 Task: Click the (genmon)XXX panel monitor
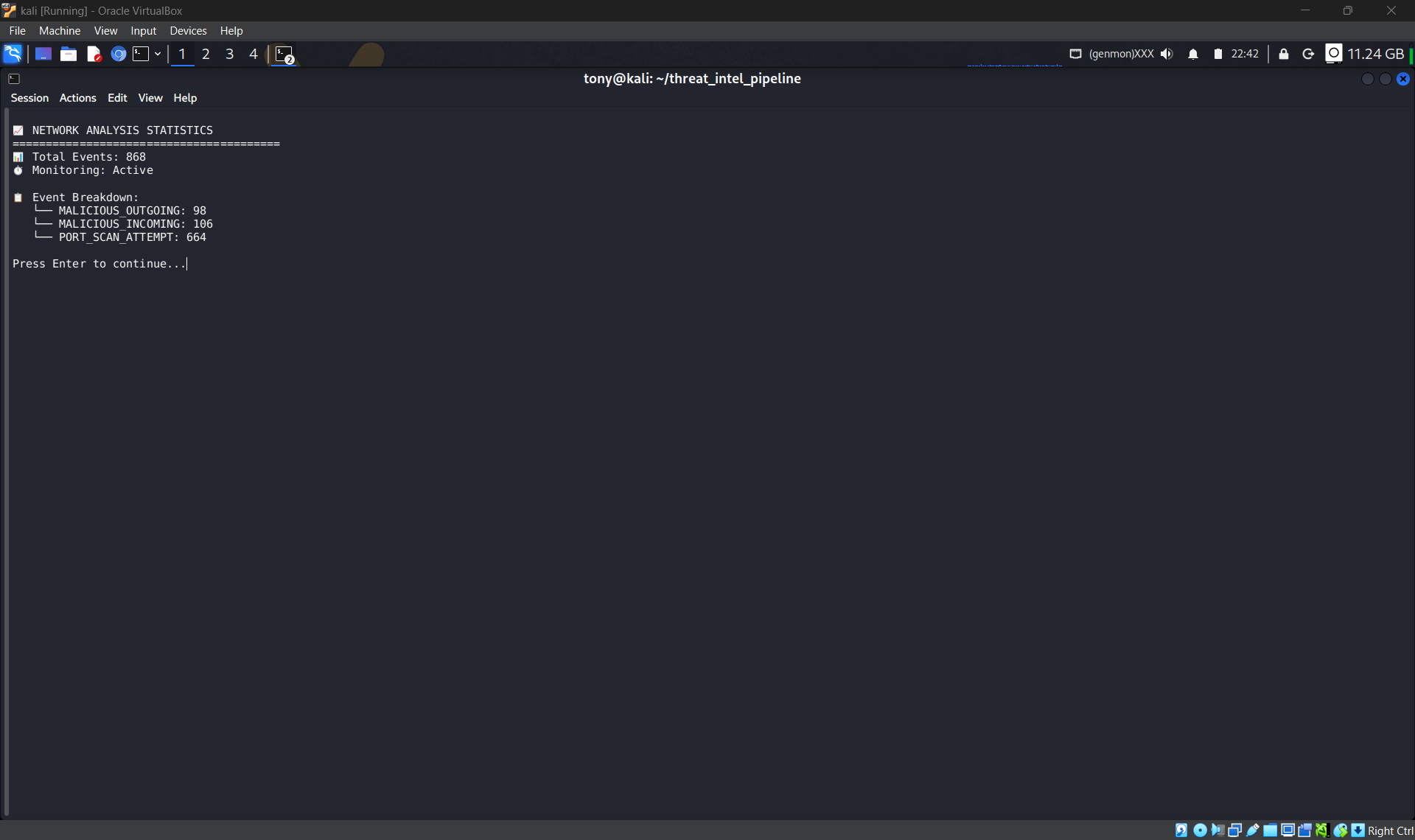pos(1121,54)
